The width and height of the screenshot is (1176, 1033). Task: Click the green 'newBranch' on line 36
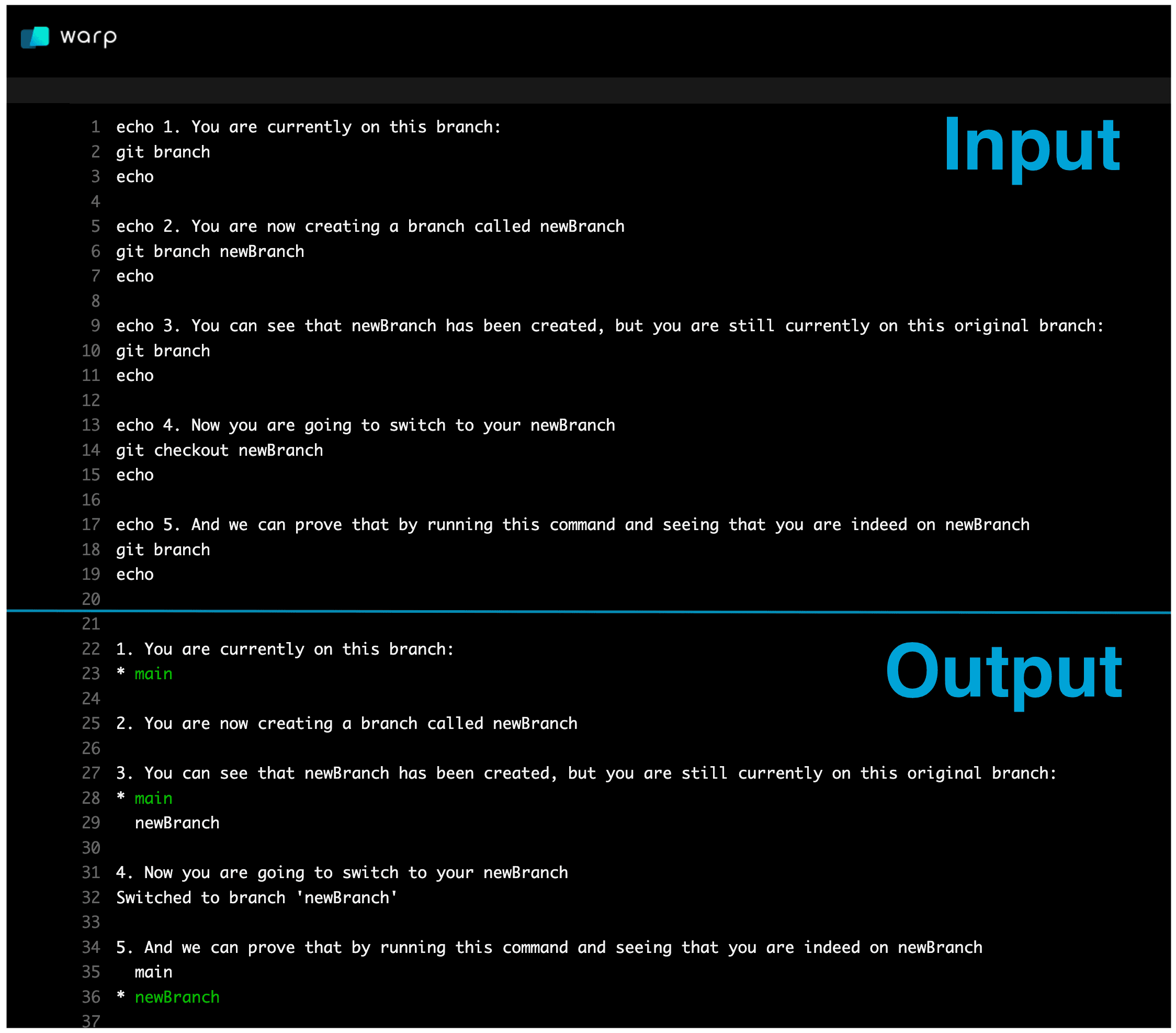177,997
